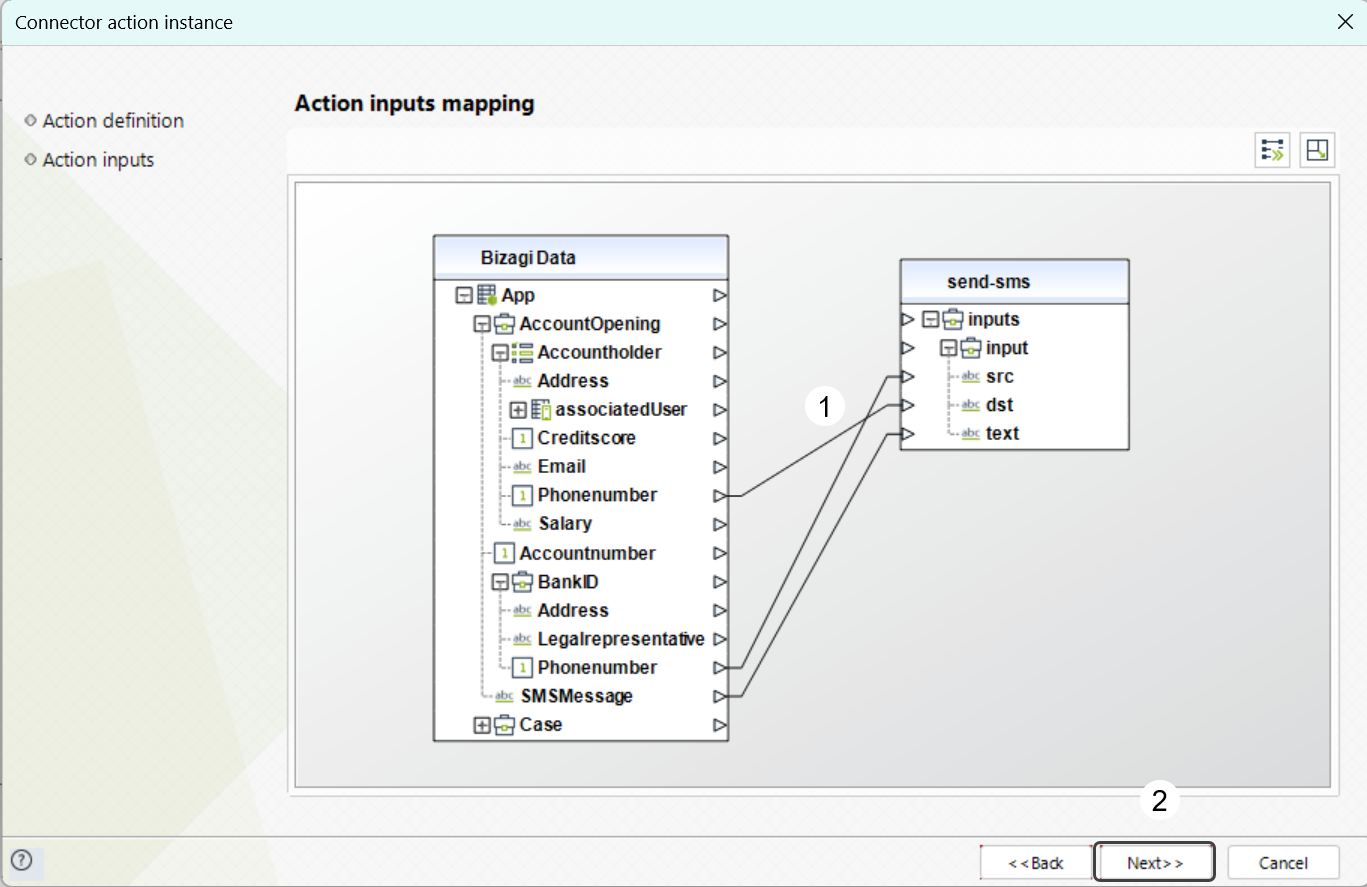Select the Creditscore attribute
The width and height of the screenshot is (1367, 887).
click(587, 438)
